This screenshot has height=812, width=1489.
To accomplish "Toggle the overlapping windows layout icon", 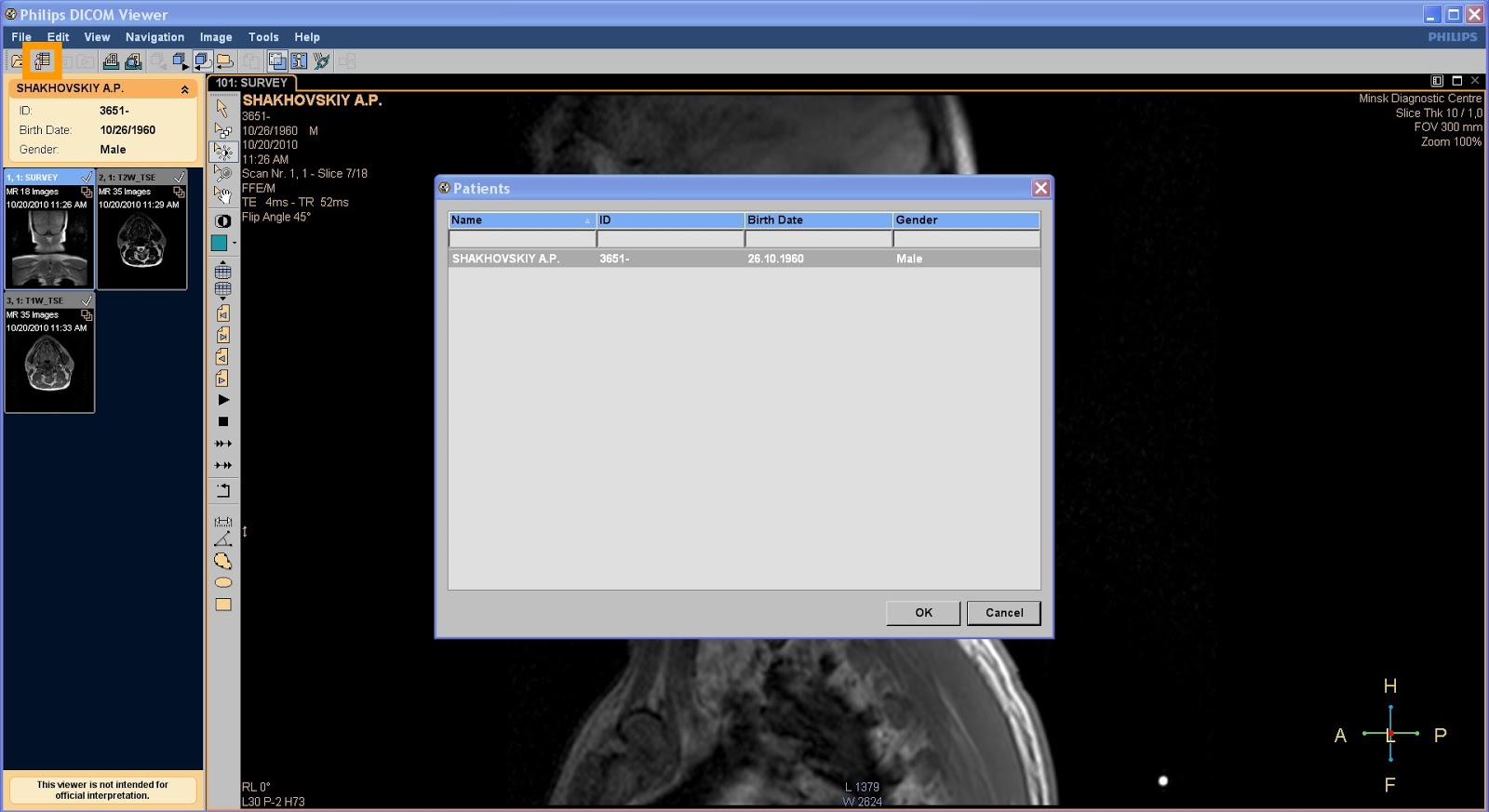I will (277, 61).
